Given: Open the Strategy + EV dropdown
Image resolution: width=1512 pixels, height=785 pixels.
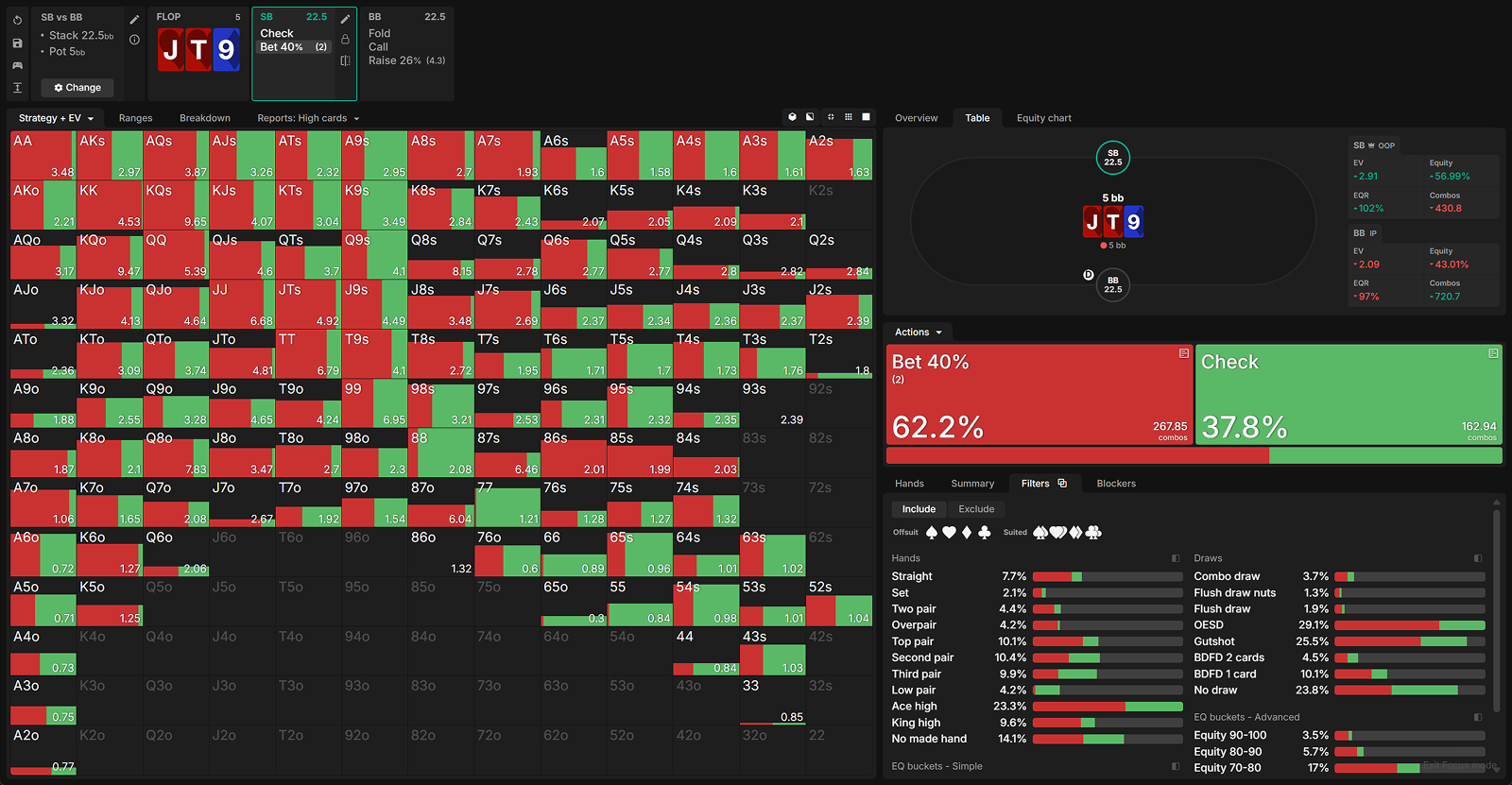Looking at the screenshot, I should point(56,118).
